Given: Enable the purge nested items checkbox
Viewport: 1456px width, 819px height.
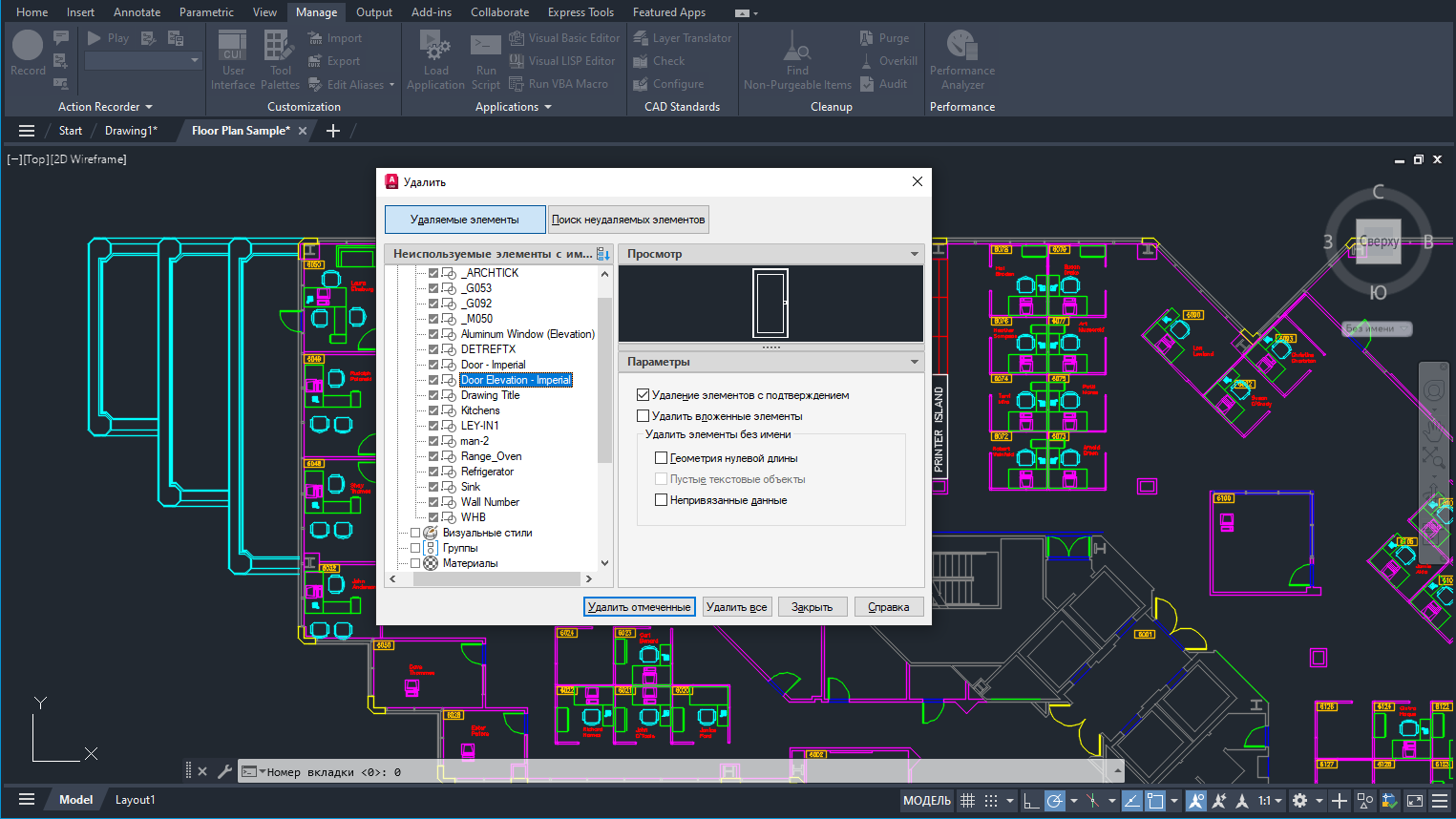Looking at the screenshot, I should tap(644, 416).
